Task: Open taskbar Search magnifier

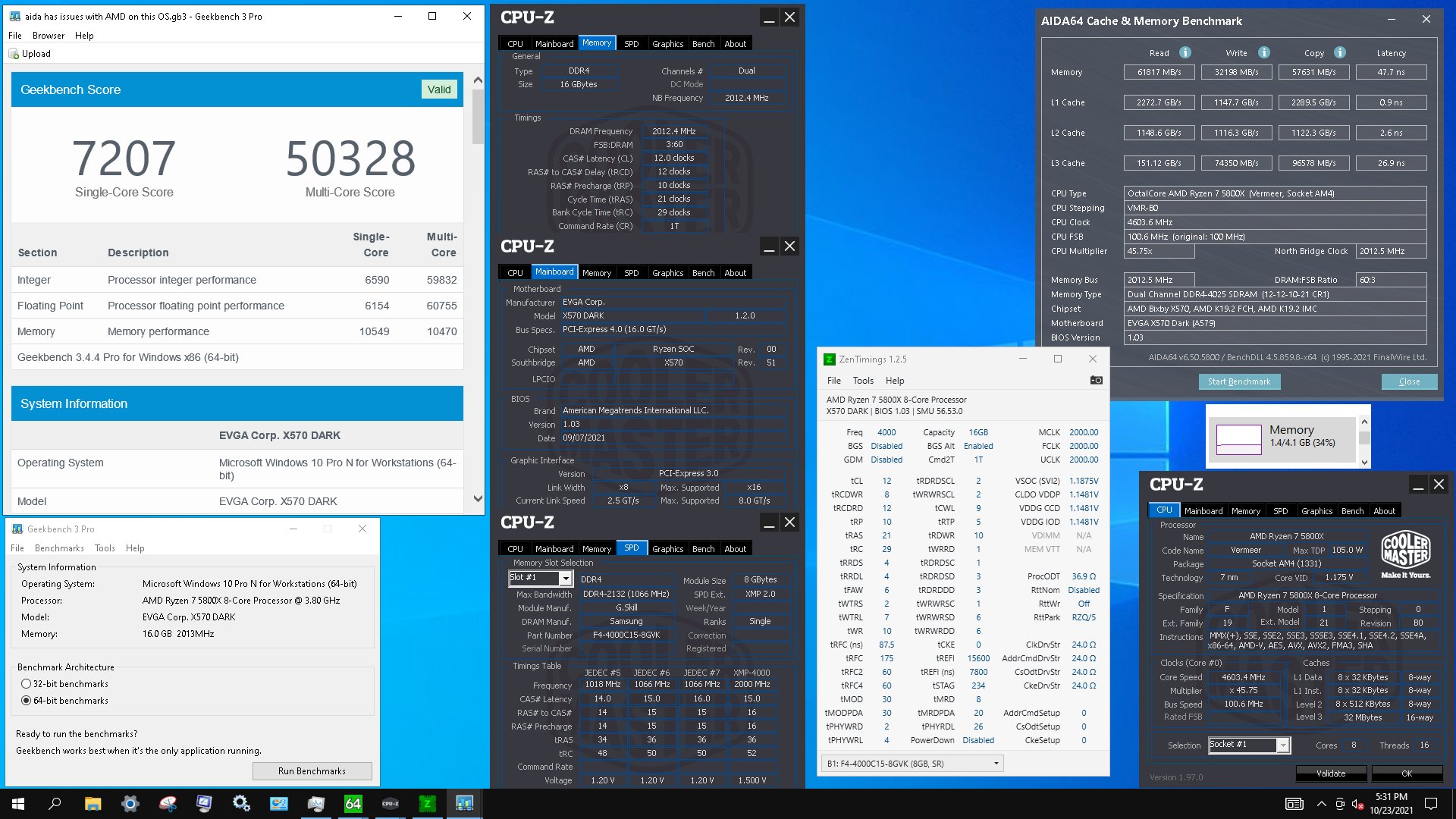Action: pos(55,804)
